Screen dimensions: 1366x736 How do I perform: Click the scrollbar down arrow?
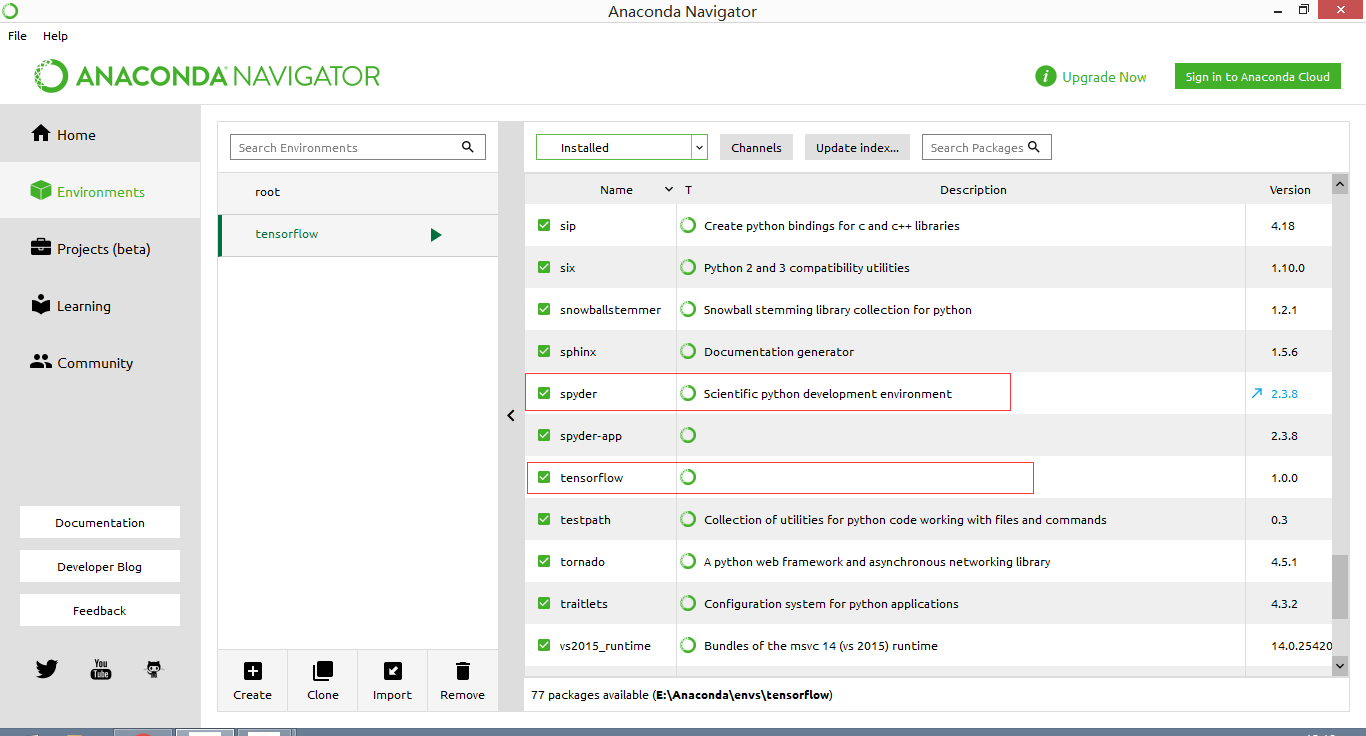[x=1340, y=665]
